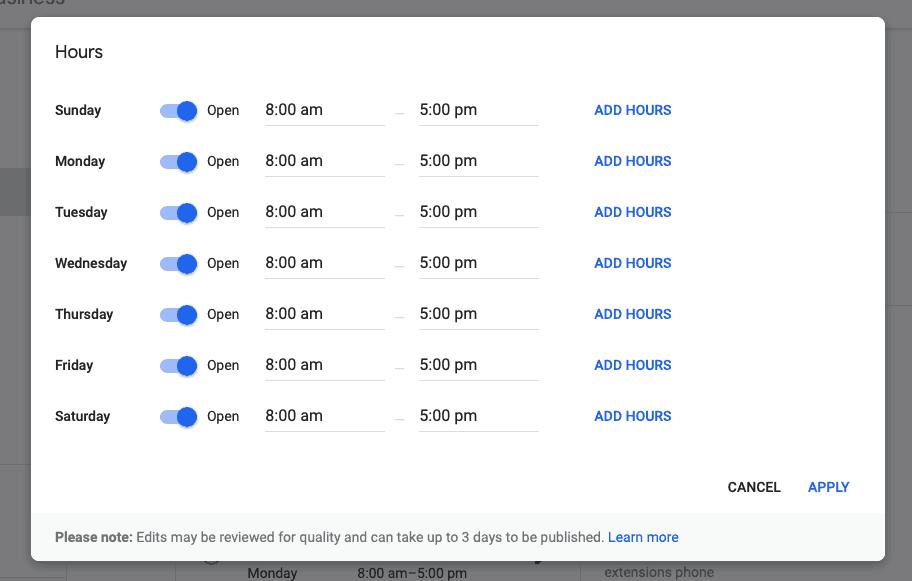Toggle the Friday open switch
Viewport: 912px width, 581px height.
point(178,366)
